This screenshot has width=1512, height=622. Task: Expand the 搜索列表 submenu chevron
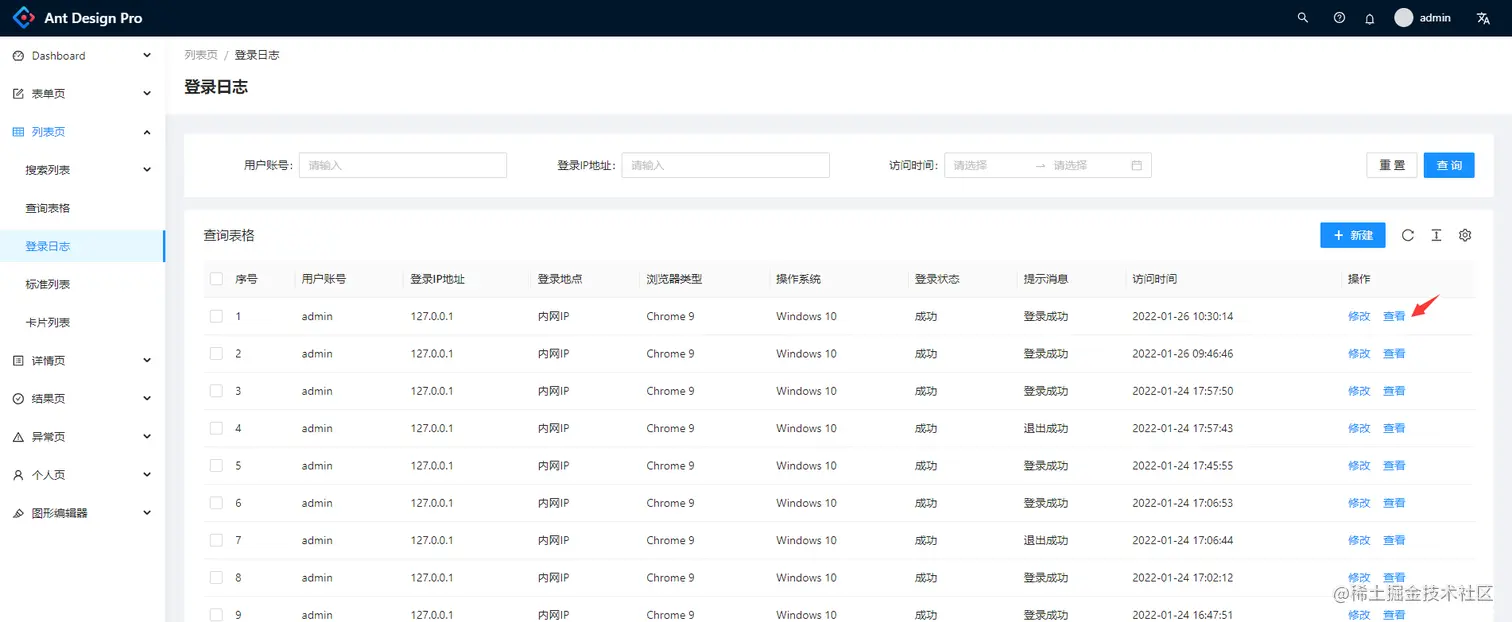[x=147, y=170]
